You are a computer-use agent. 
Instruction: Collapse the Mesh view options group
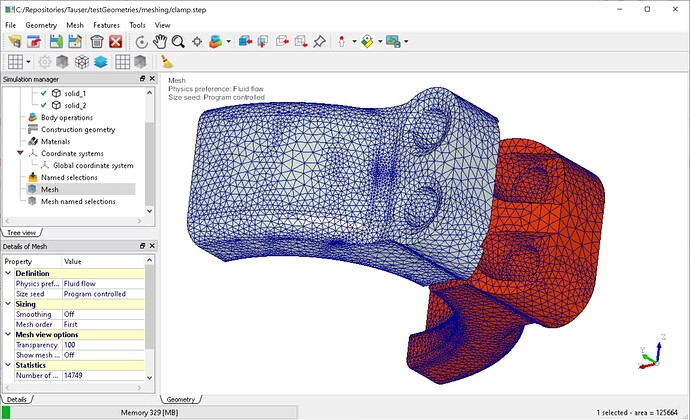pyautogui.click(x=8, y=334)
